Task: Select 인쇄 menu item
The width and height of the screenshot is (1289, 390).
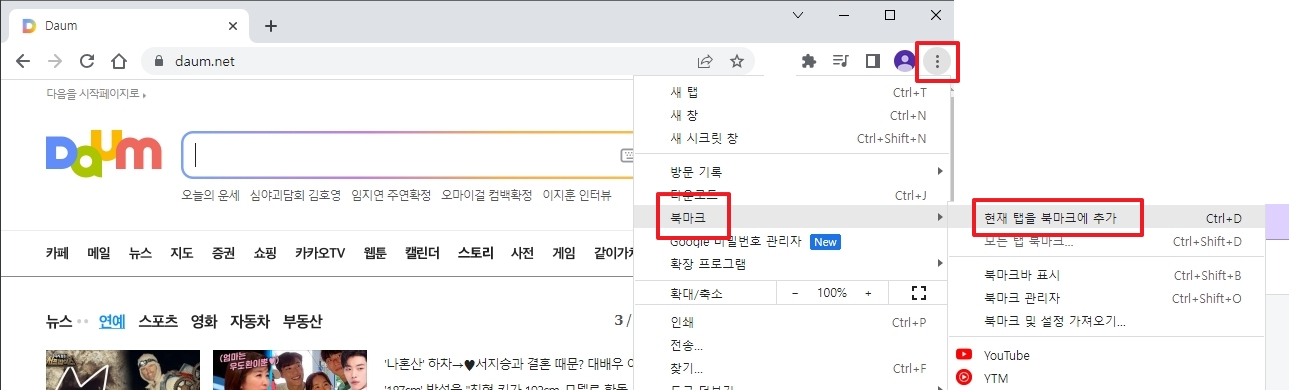Action: [x=791, y=322]
